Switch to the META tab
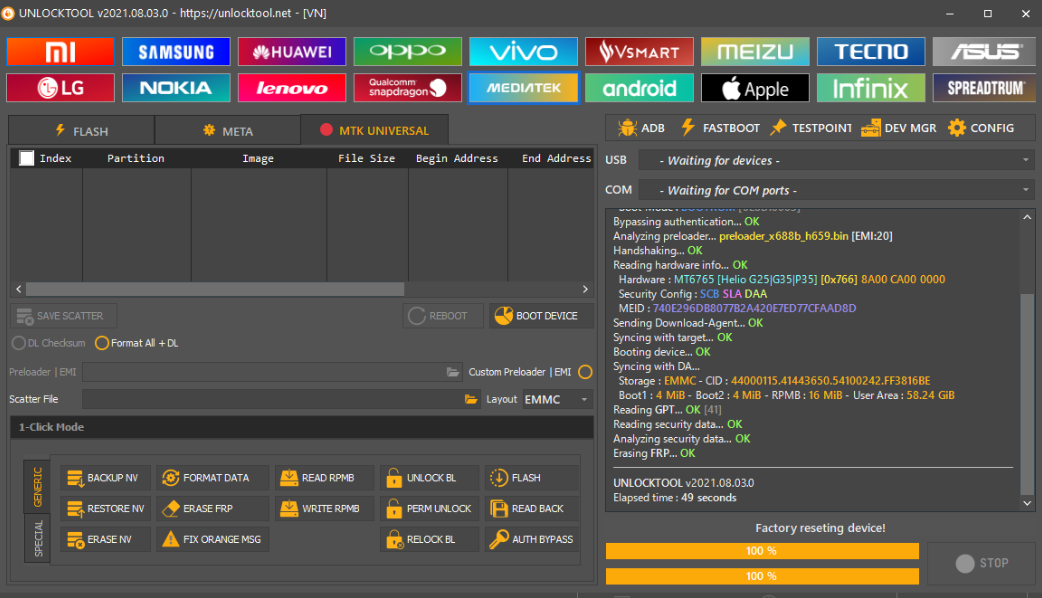Viewport: 1042px width, 598px height. 228,131
